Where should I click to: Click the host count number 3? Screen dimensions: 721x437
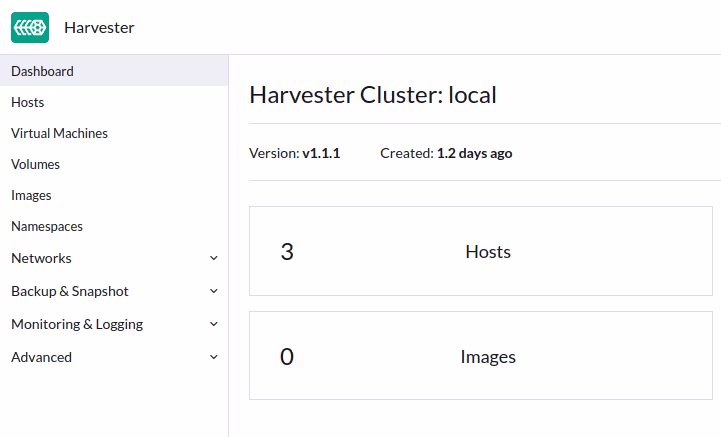point(287,252)
